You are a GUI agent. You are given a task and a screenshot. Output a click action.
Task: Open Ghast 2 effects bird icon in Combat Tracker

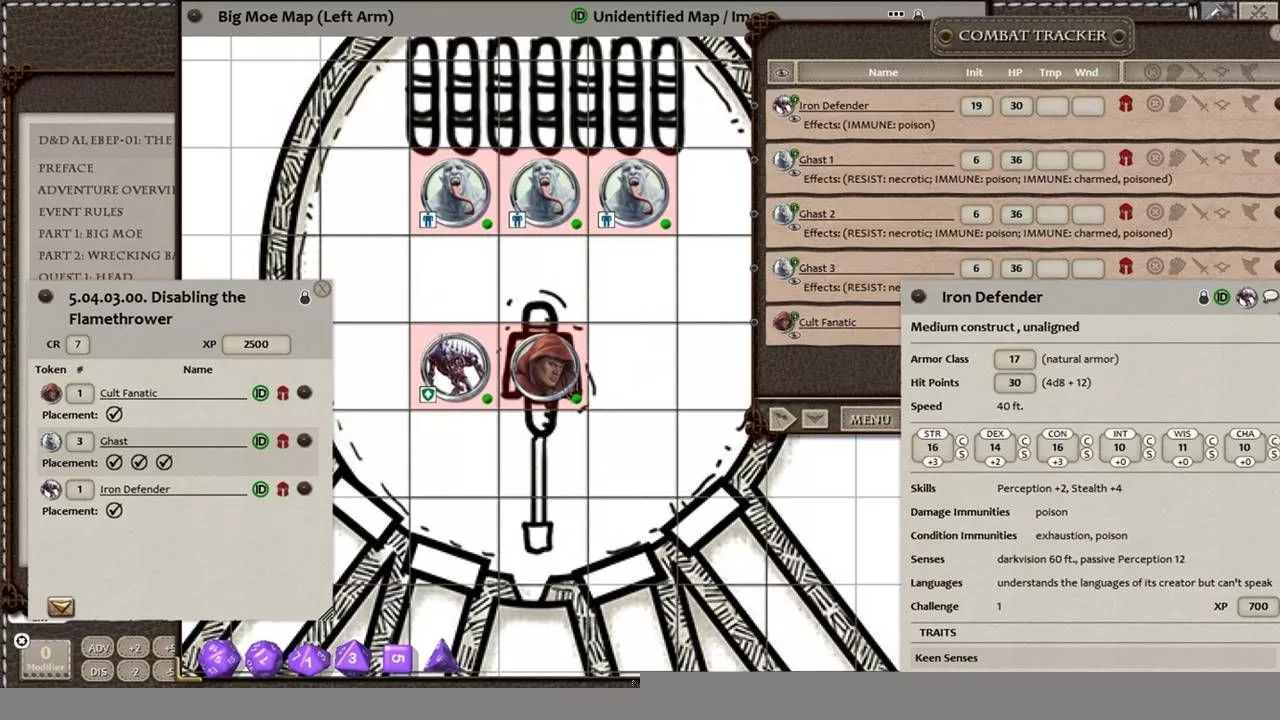tap(1250, 212)
